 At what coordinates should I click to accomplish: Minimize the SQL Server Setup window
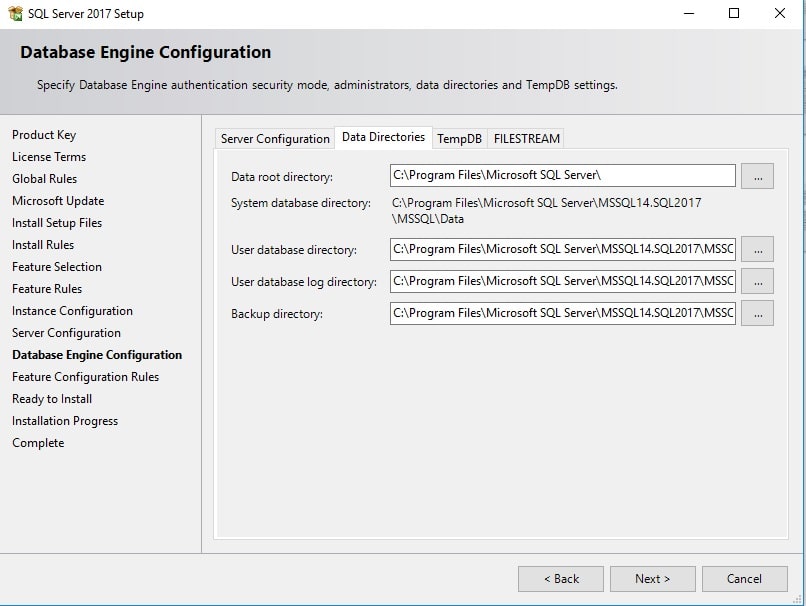coord(688,14)
